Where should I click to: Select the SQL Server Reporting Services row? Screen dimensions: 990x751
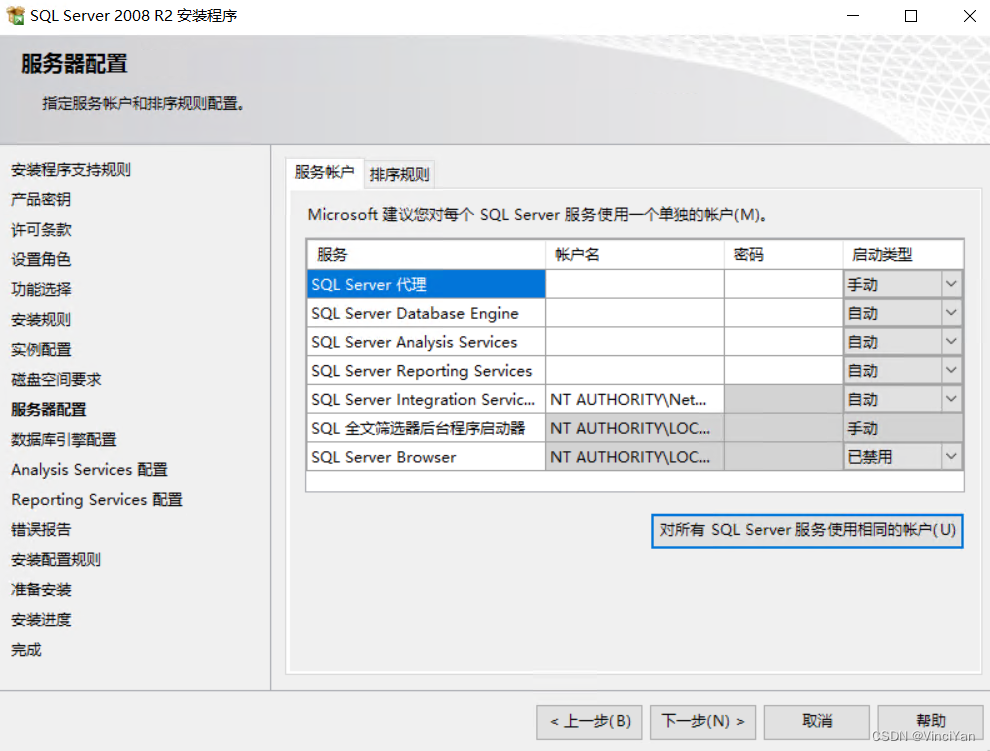point(424,370)
